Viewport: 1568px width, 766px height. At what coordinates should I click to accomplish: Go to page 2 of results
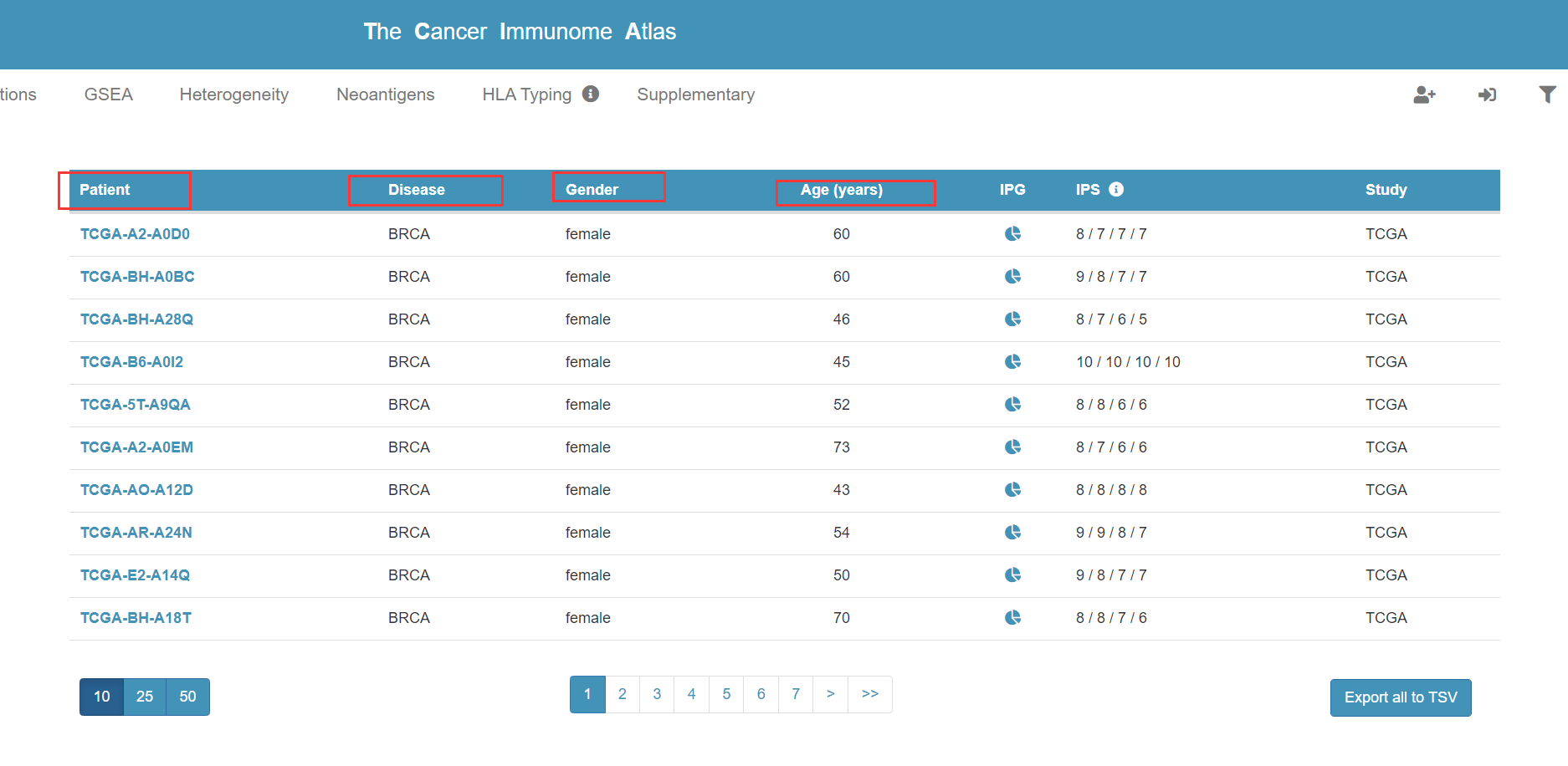623,694
